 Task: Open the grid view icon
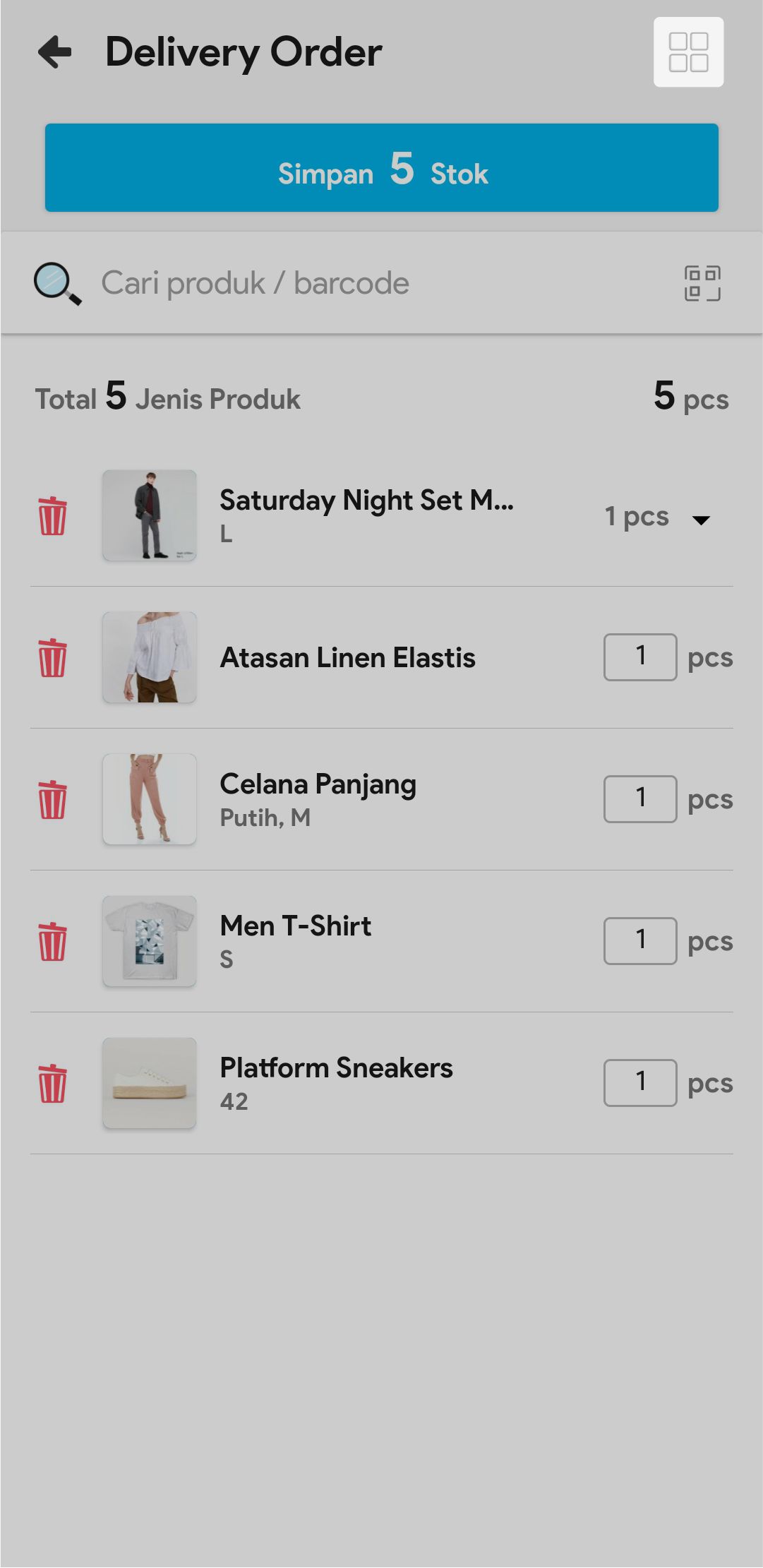click(x=688, y=52)
